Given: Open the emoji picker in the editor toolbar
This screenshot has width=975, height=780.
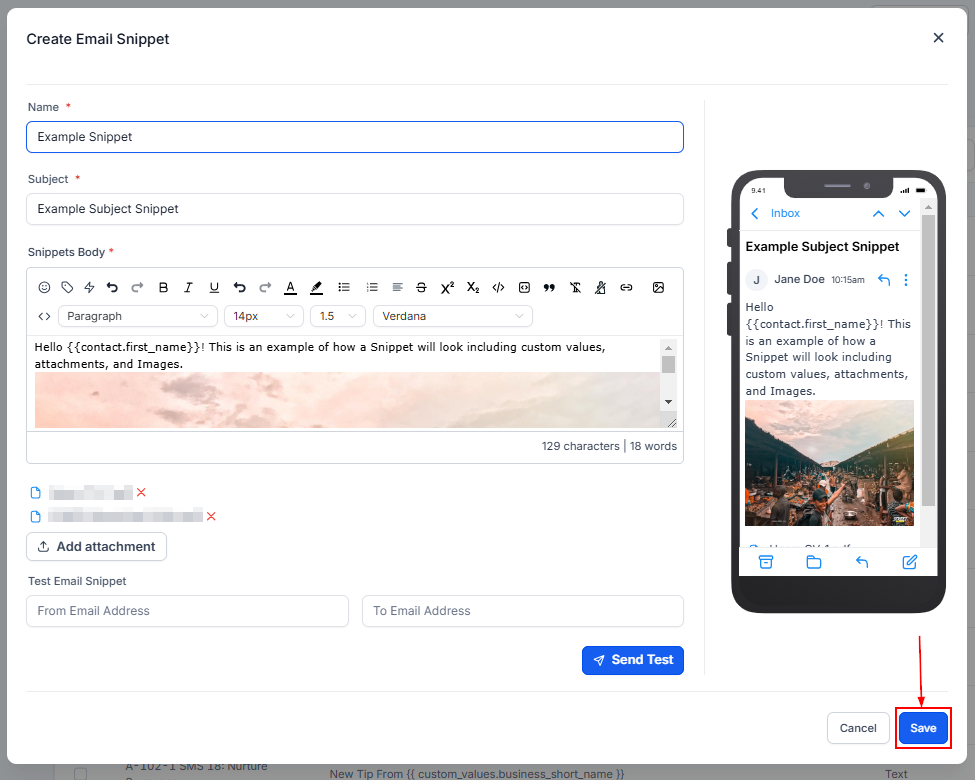Looking at the screenshot, I should pyautogui.click(x=44, y=287).
